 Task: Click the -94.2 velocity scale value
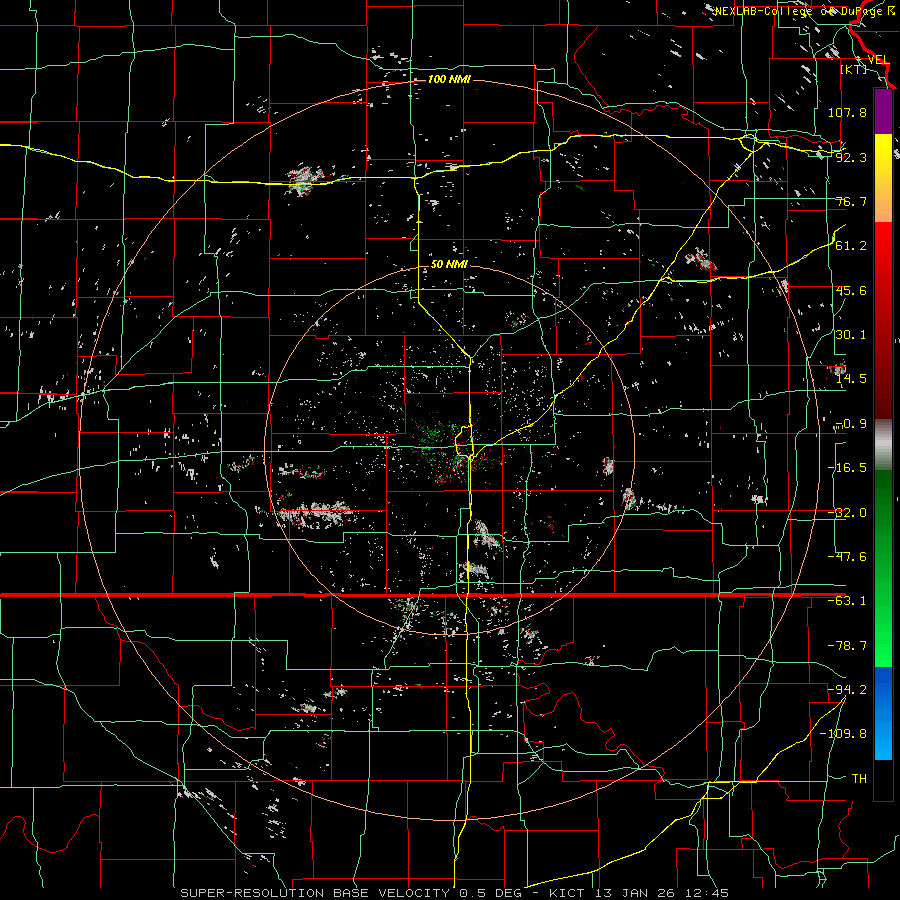(847, 689)
